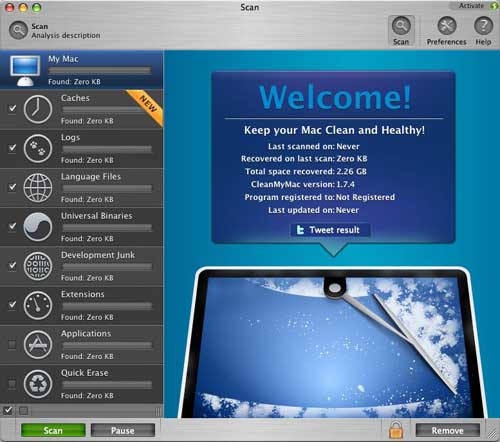The height and width of the screenshot is (442, 500).
Task: Click the My Mac label
Action: click(63, 59)
